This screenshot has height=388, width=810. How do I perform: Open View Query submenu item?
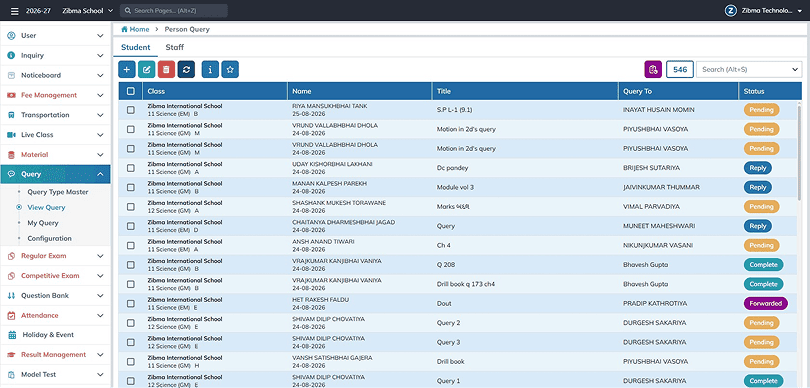(46, 207)
